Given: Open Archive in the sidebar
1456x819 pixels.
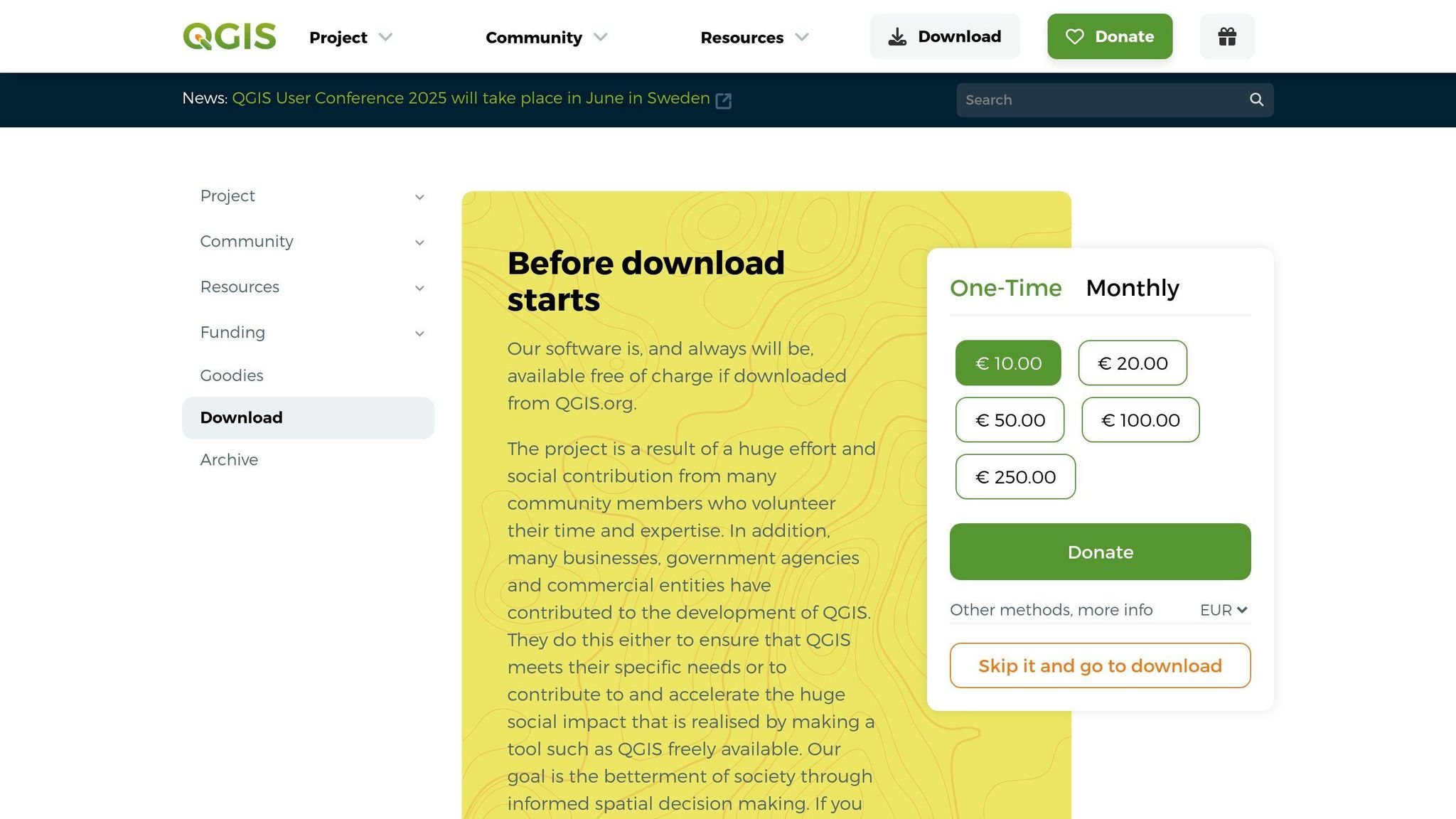Looking at the screenshot, I should coord(229,460).
